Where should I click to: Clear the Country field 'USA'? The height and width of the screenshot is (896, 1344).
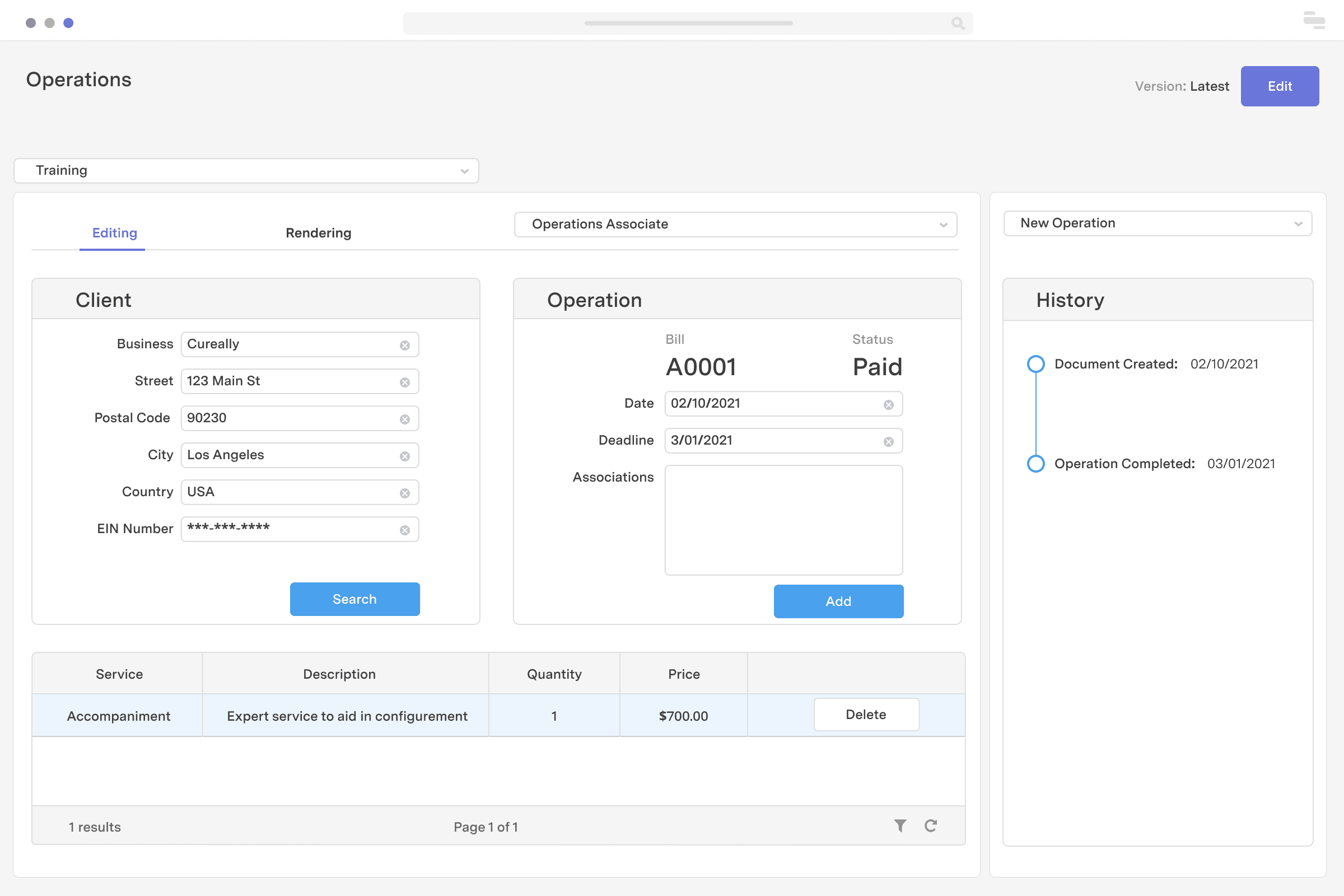point(405,493)
